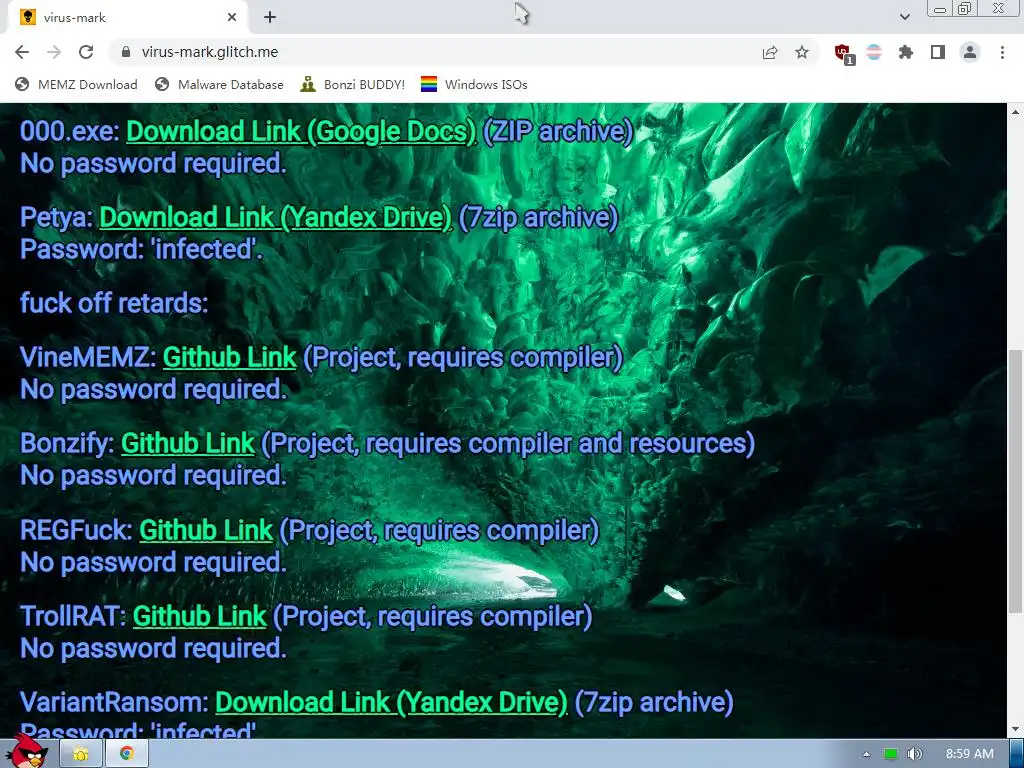Reload the virus-mark page
This screenshot has width=1024, height=768.
(86, 52)
